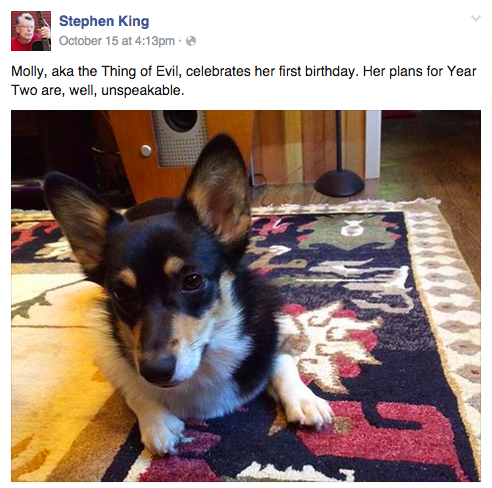Check audience via icon beside the timestamp
Image resolution: width=492 pixels, height=488 pixels.
[x=191, y=41]
